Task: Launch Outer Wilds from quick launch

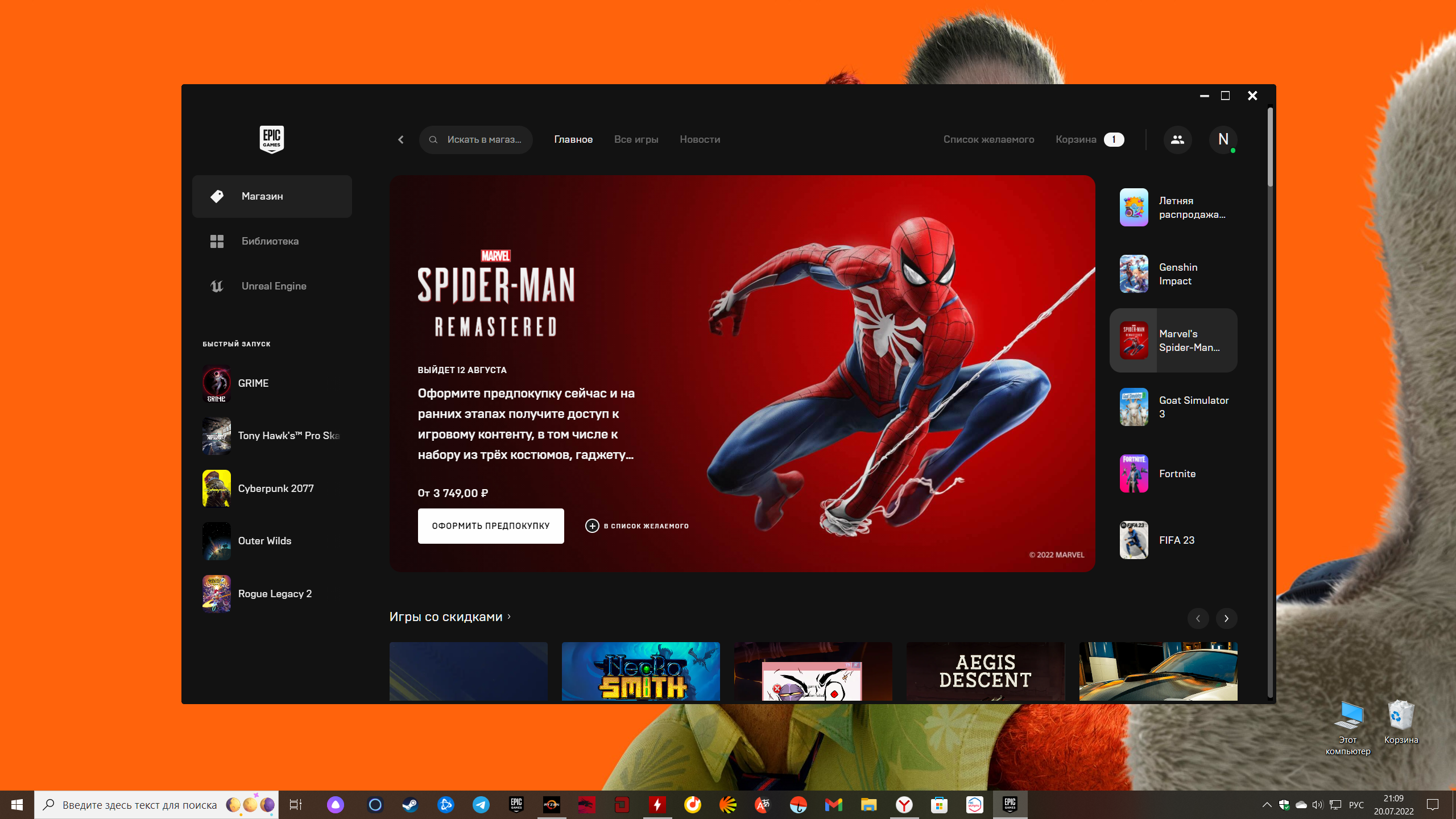Action: coord(272,541)
